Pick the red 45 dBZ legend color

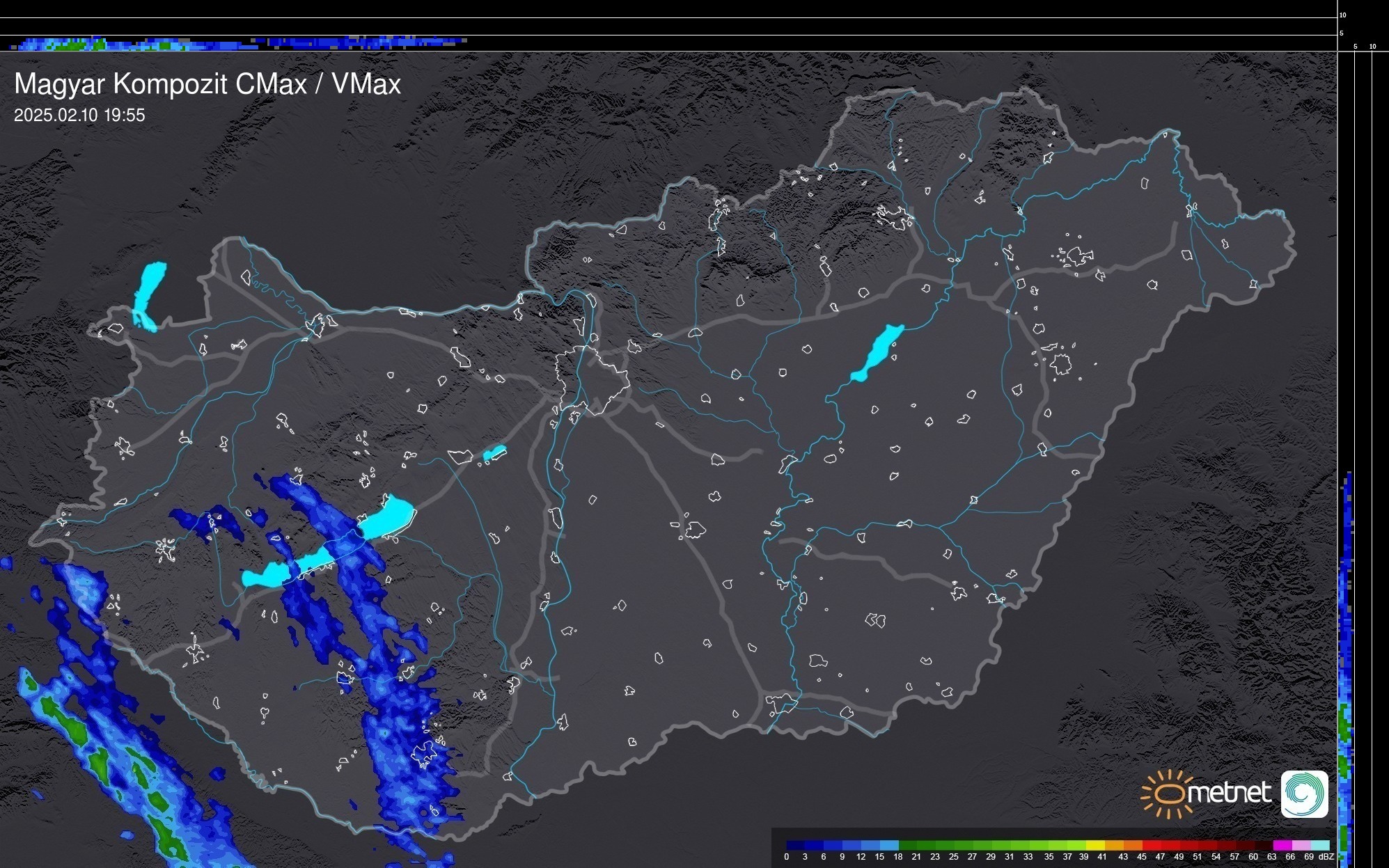pos(1151,845)
